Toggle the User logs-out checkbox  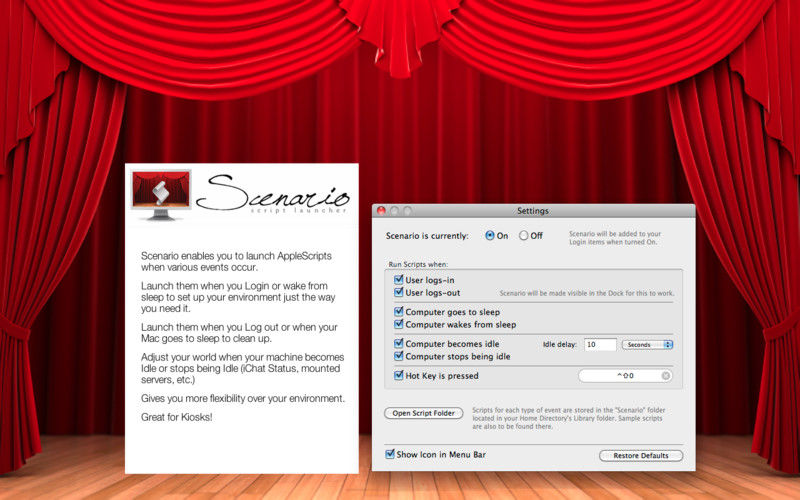pyautogui.click(x=399, y=293)
